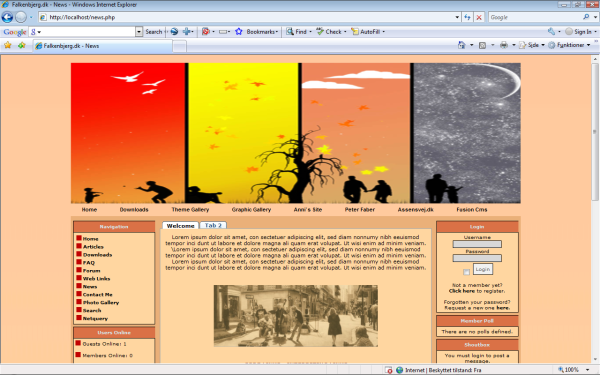Click the Add to Favorites icon

(x=21, y=45)
